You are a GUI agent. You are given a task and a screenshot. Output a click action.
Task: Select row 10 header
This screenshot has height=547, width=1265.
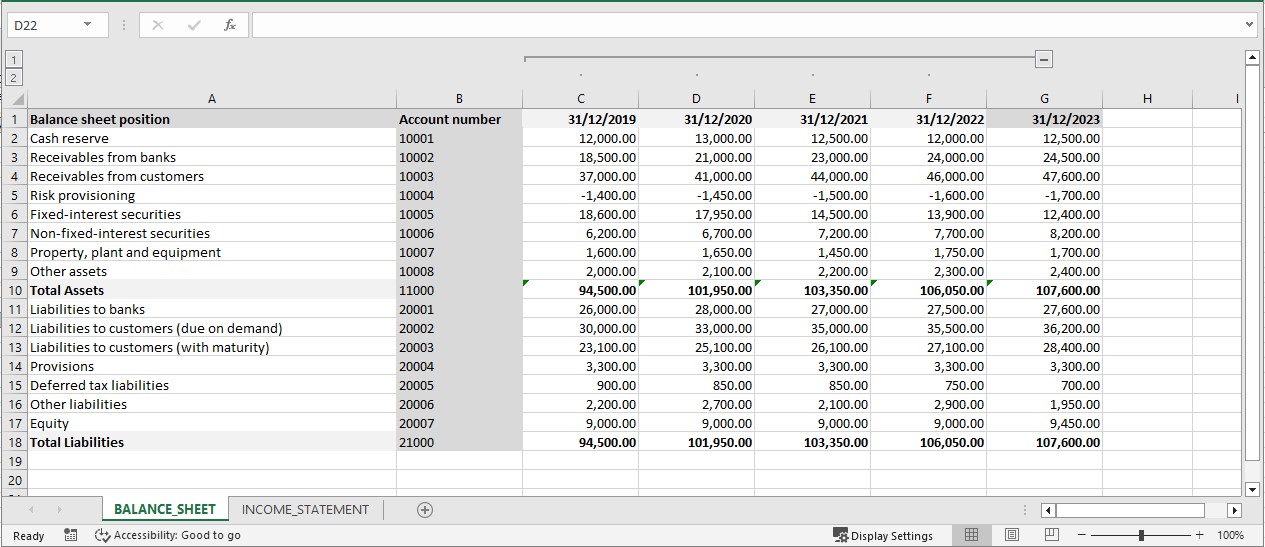coord(14,290)
